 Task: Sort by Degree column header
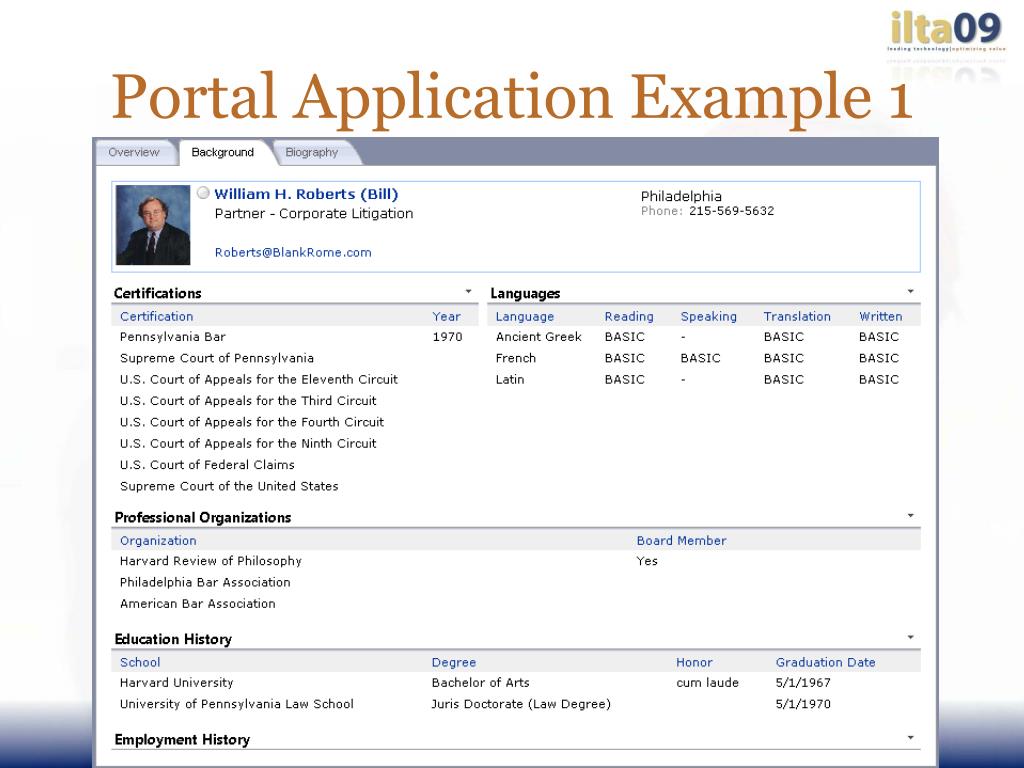(x=454, y=662)
